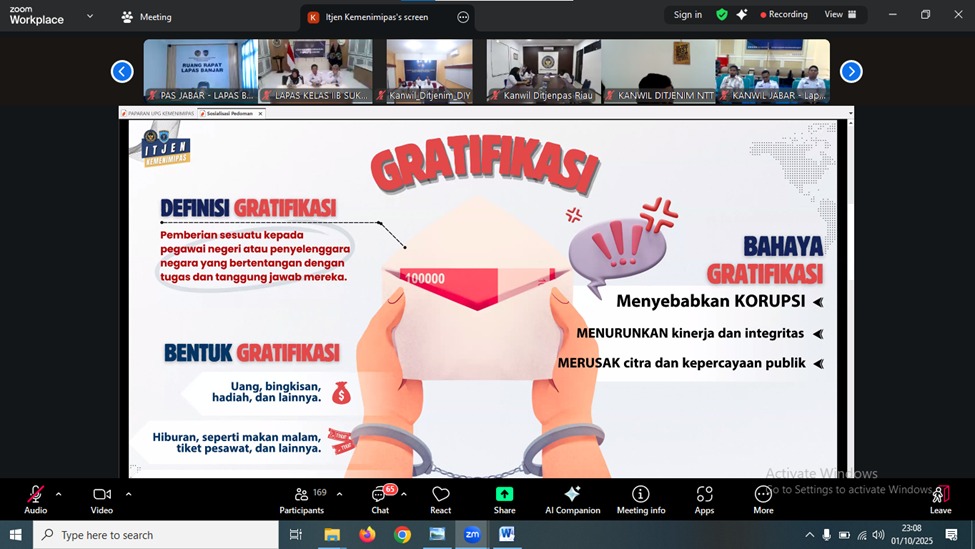Expand the Participants options arrow

pyautogui.click(x=339, y=494)
